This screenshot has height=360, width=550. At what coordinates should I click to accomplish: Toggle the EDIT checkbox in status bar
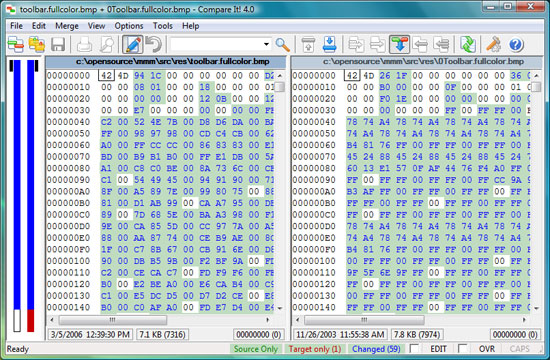(x=414, y=348)
